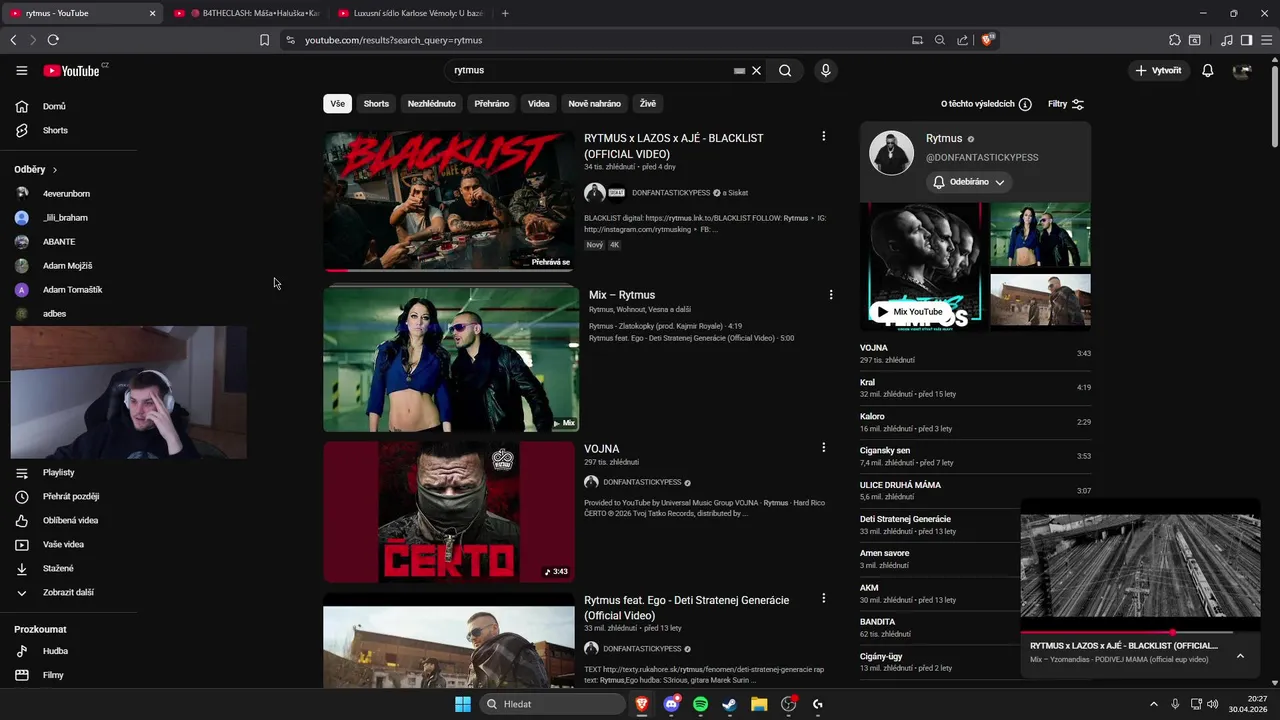
Task: Open more options for Mix – Rytmus
Action: pos(831,294)
